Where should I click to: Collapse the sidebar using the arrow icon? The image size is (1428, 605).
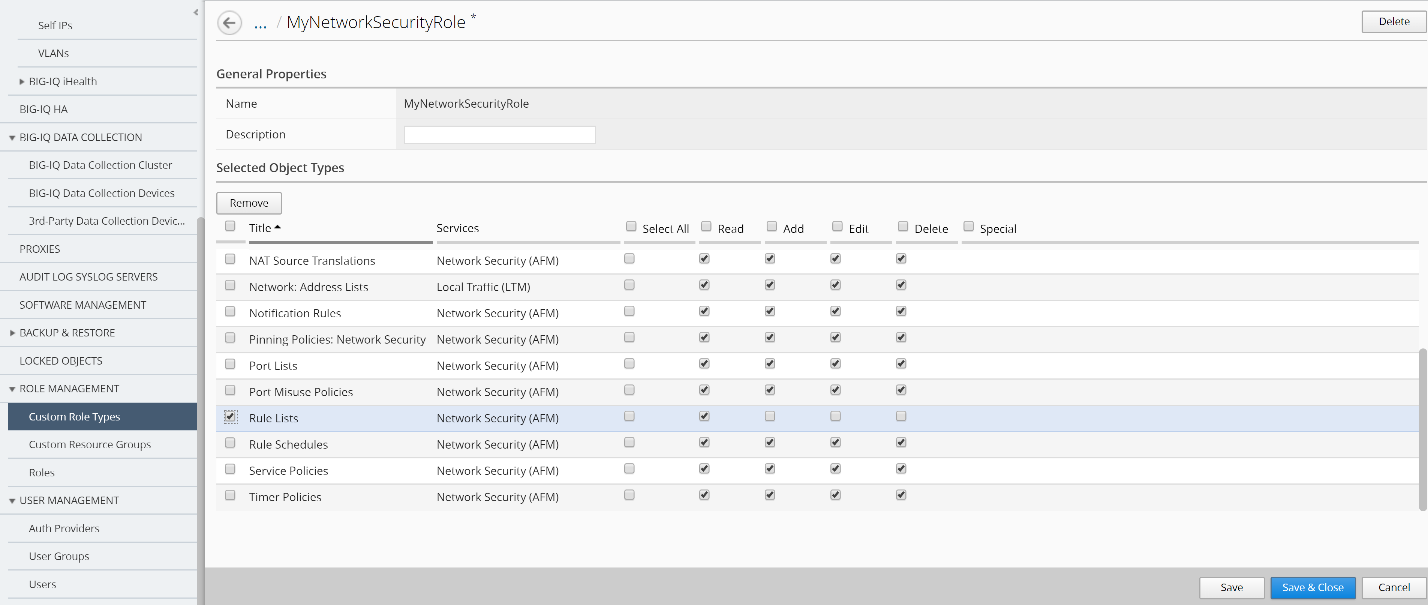(196, 12)
